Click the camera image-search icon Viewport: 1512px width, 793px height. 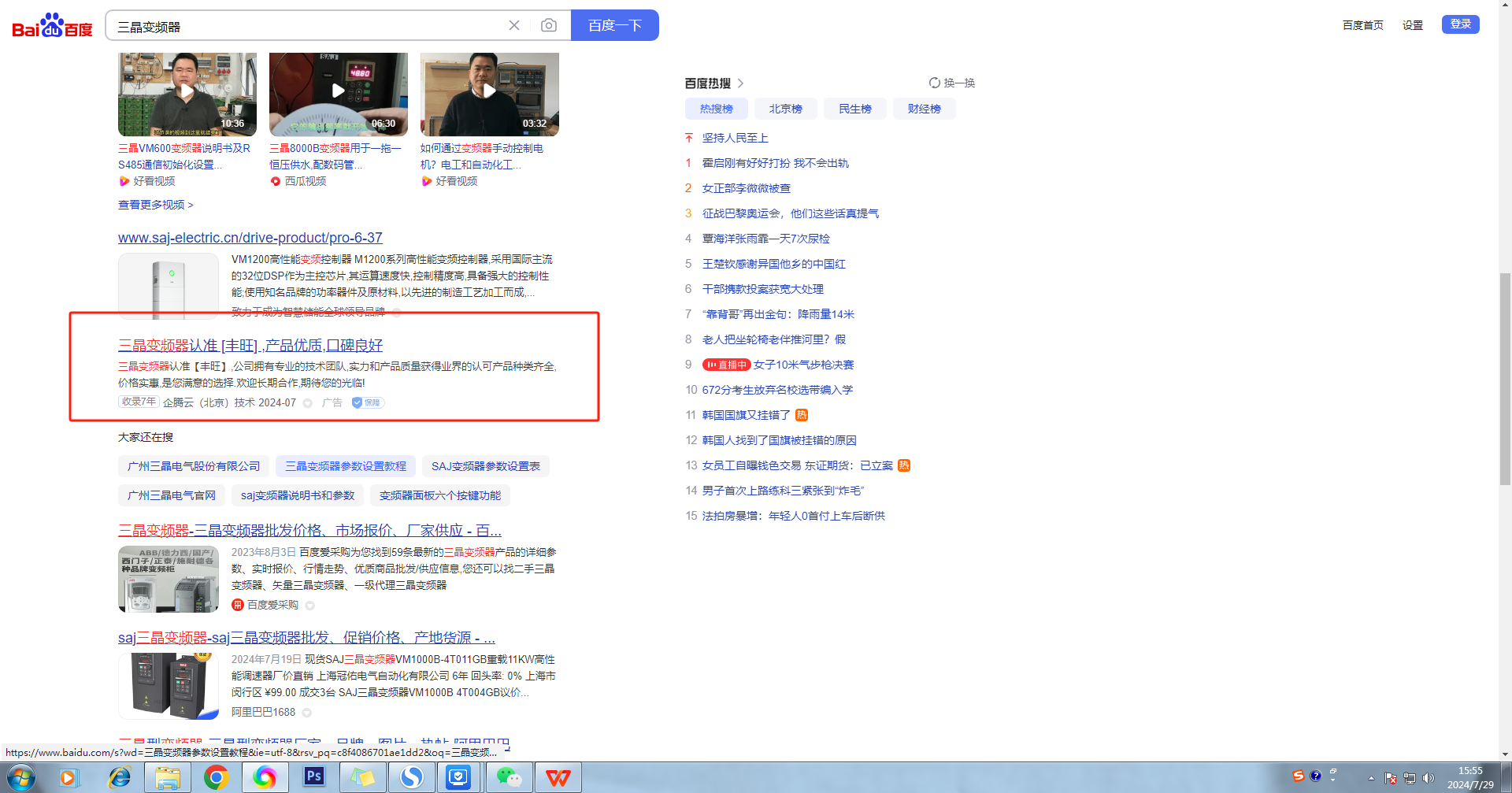pos(549,26)
